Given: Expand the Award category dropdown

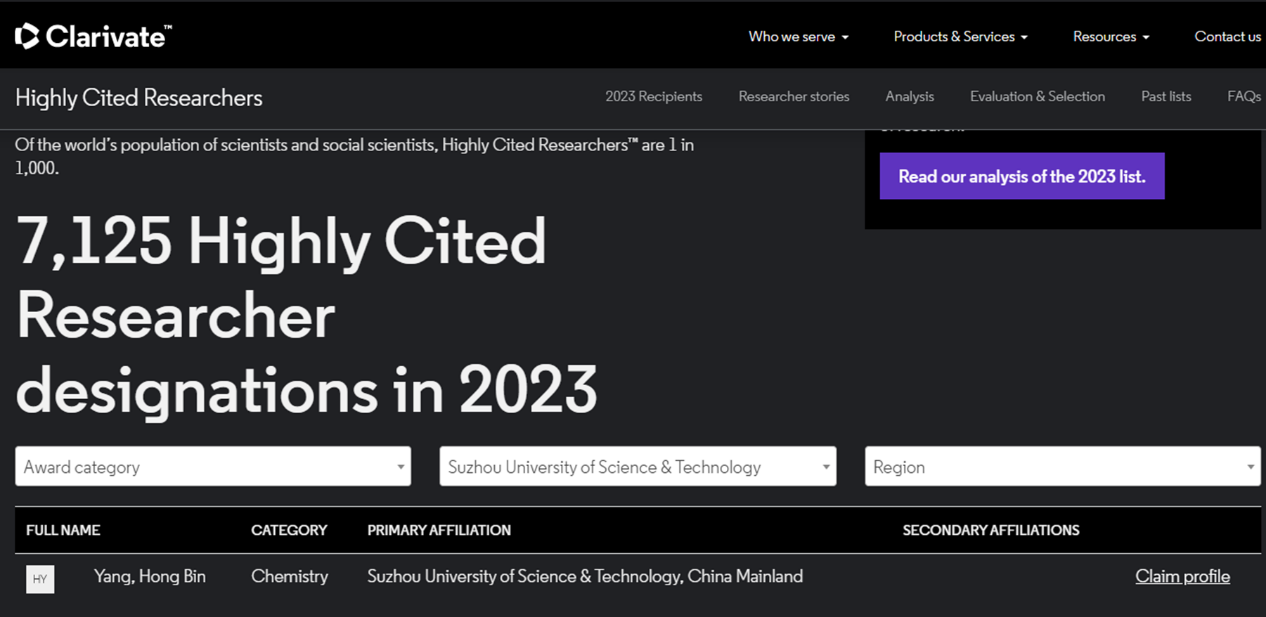Looking at the screenshot, I should (x=213, y=467).
